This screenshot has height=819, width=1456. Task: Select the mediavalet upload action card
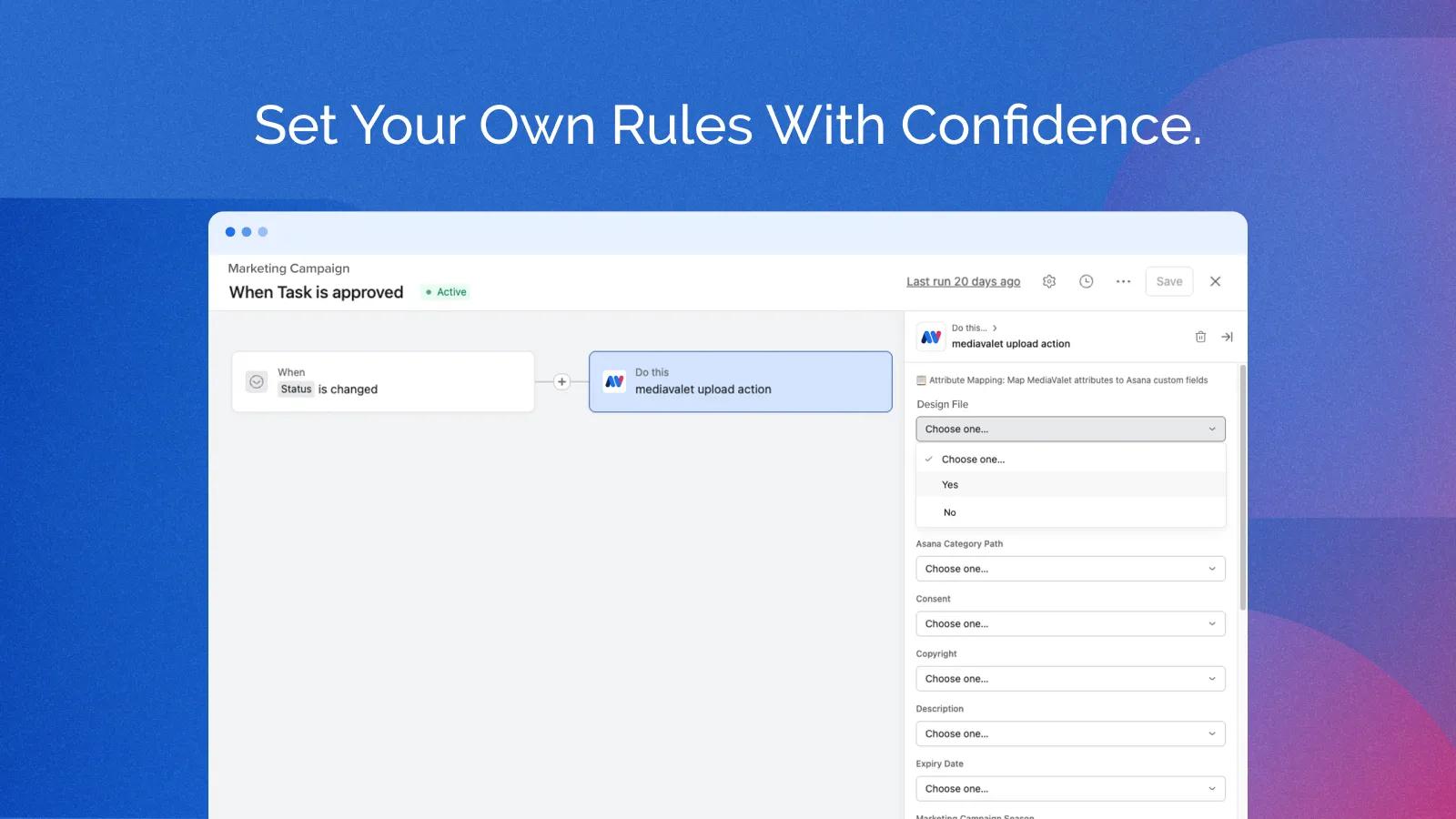741,382
